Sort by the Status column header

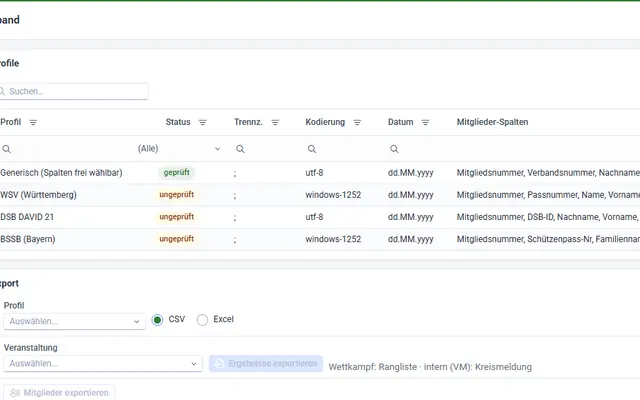click(x=178, y=122)
